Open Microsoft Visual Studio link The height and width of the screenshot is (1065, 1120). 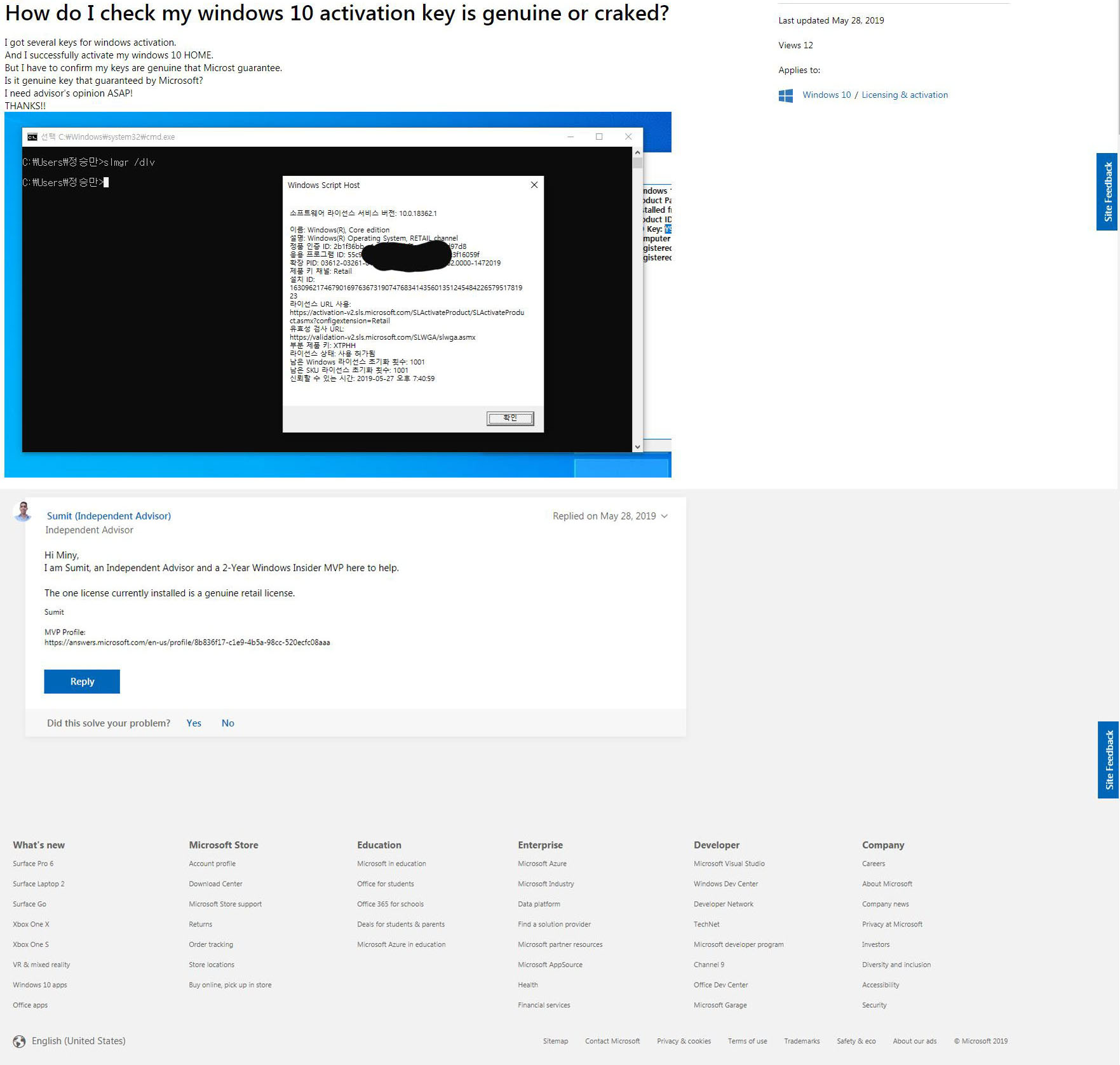click(x=729, y=864)
